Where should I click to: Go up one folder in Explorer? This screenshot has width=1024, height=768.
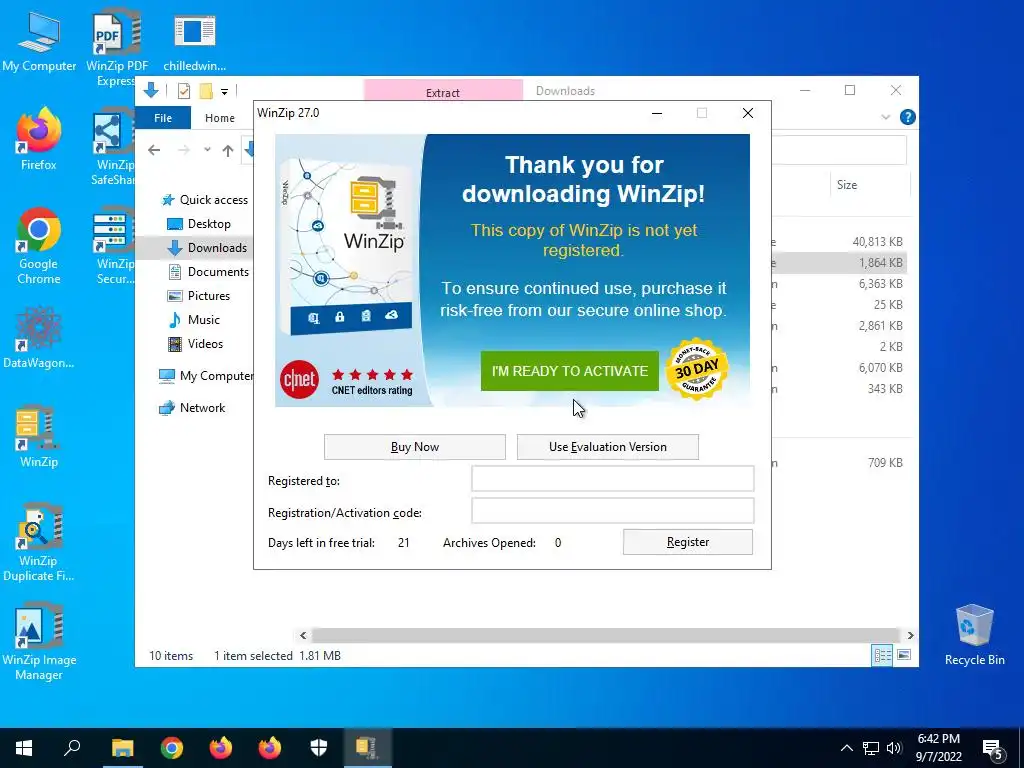tap(228, 151)
